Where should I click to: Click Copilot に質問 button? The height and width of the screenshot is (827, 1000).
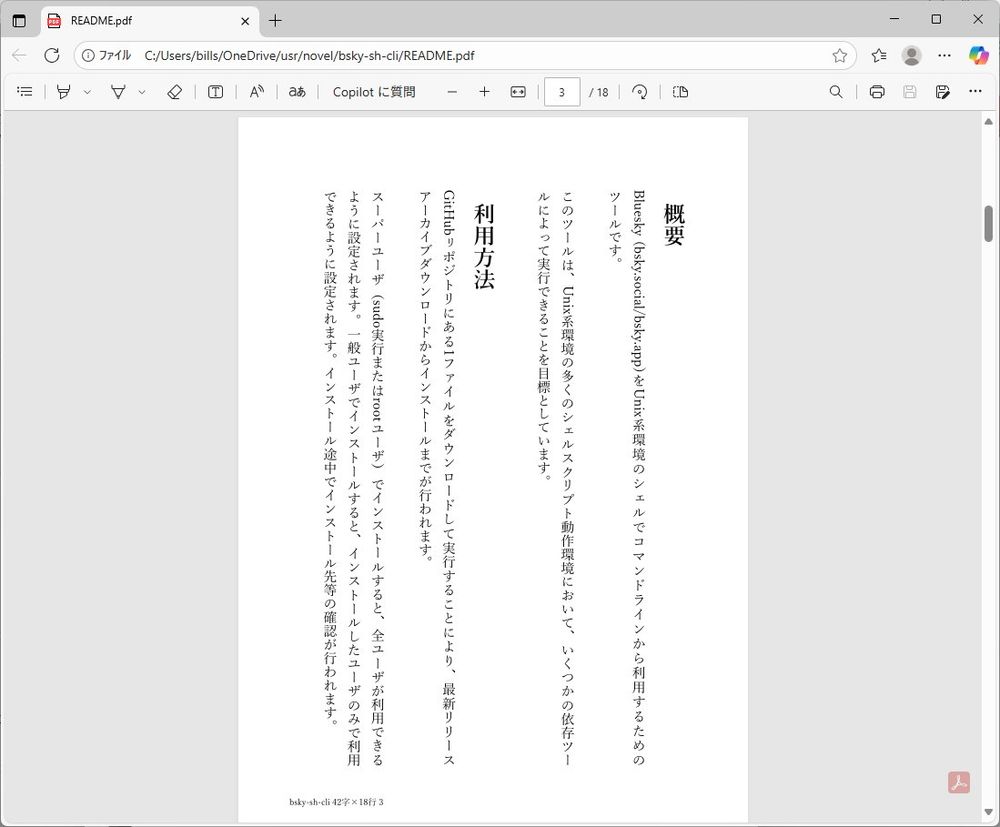374,92
